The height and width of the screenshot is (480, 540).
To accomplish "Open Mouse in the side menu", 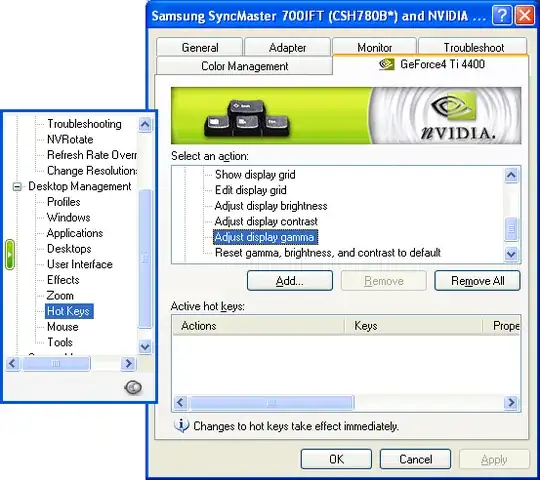I will (x=62, y=327).
